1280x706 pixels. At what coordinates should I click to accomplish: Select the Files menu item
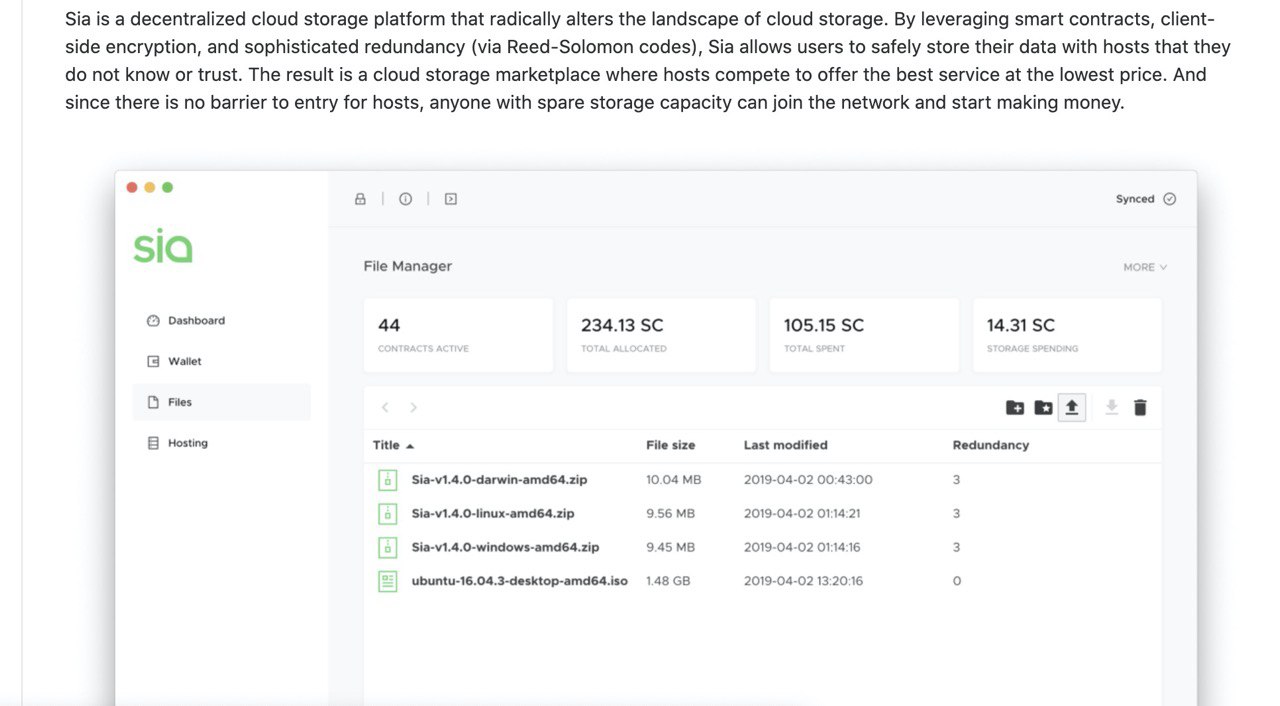click(222, 402)
